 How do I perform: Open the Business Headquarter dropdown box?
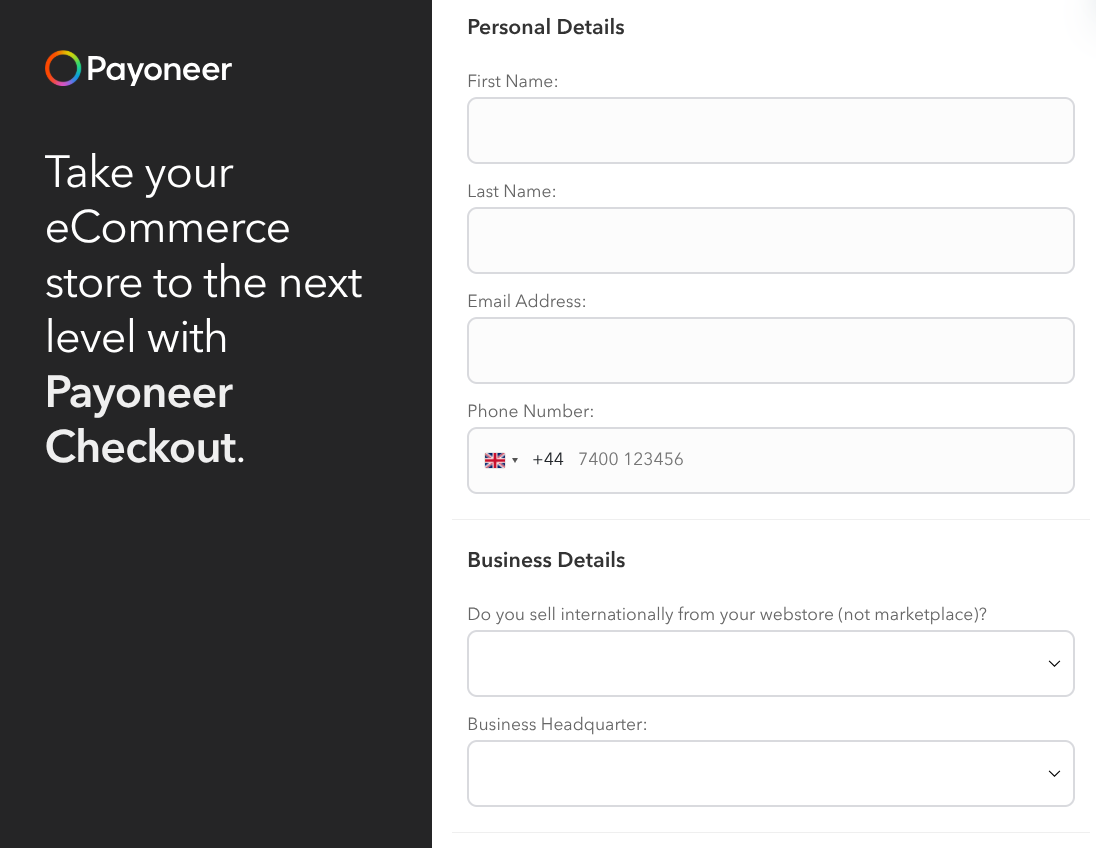point(770,773)
